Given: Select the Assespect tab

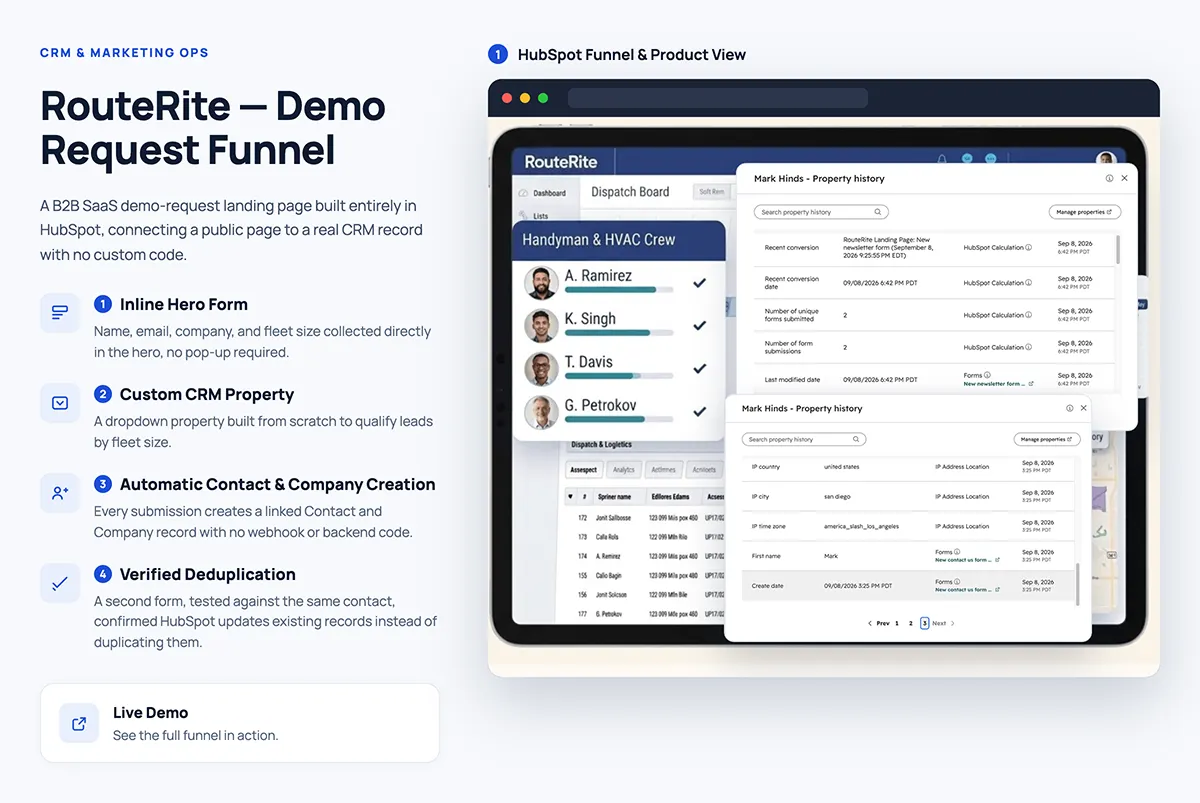Looking at the screenshot, I should click(583, 469).
